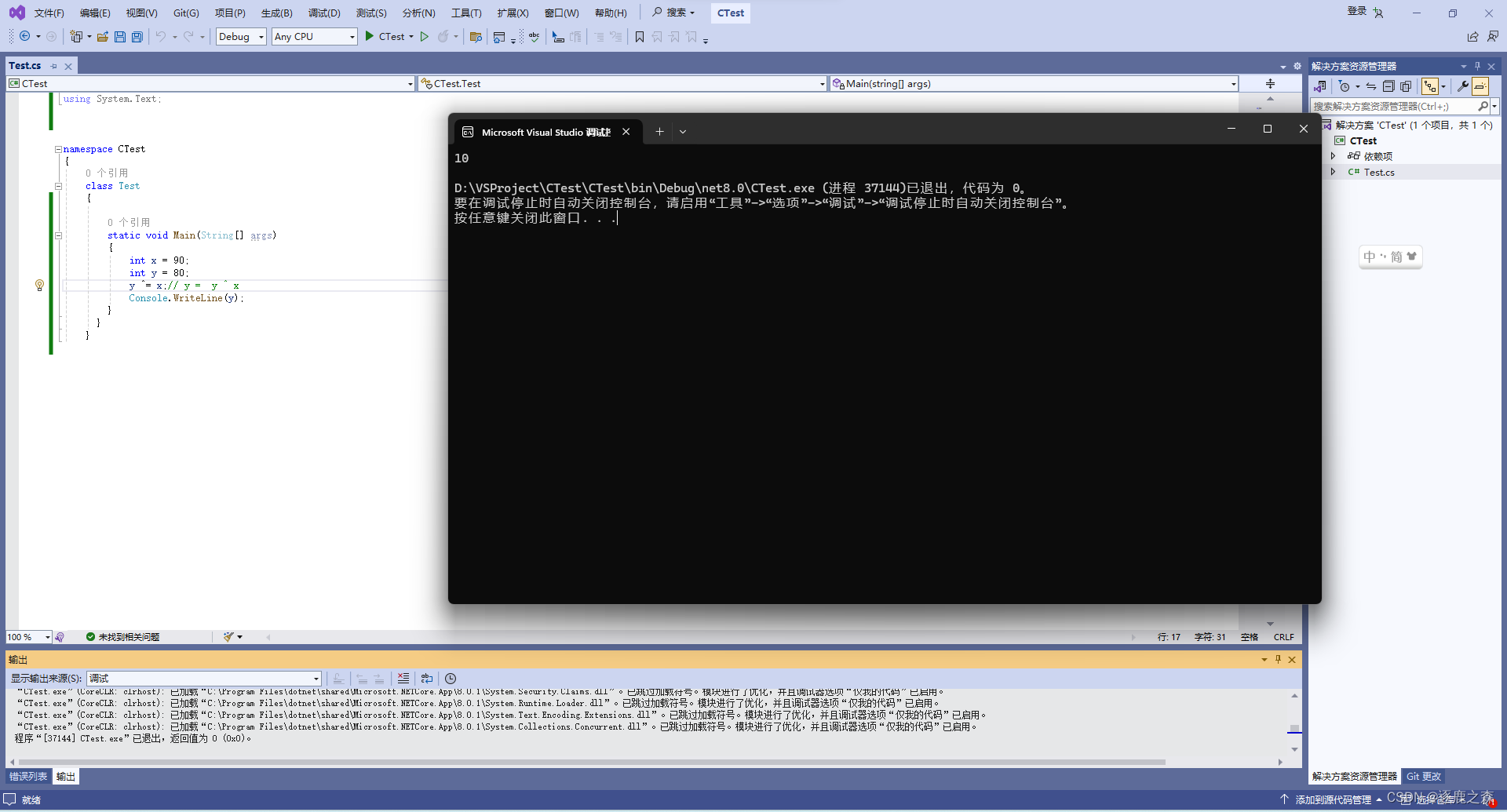Switch to the Git 更改 tab
Screen dimensions: 1507x812
tap(1424, 777)
